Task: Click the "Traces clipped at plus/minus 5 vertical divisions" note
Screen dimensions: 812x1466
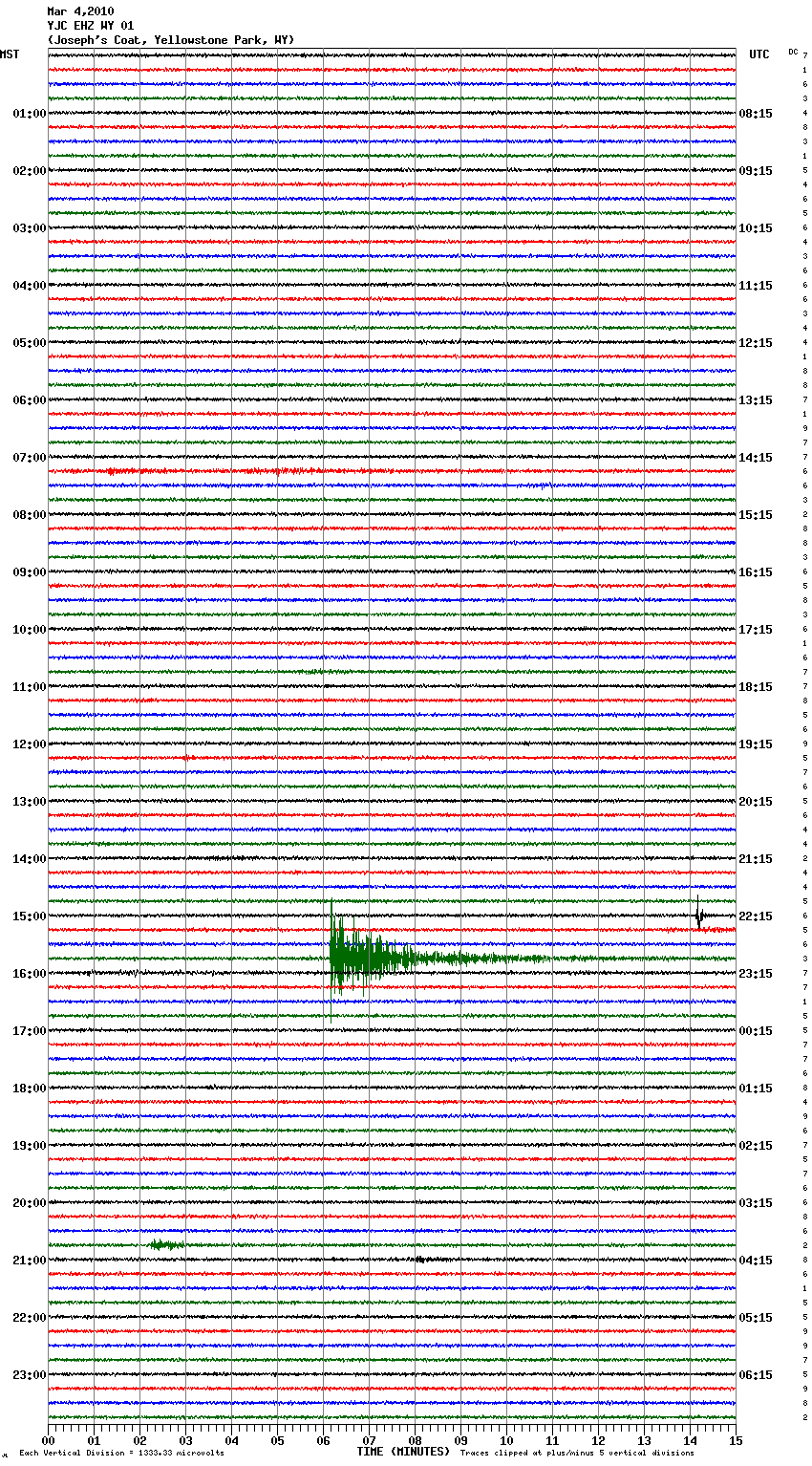Action: coord(577,1453)
